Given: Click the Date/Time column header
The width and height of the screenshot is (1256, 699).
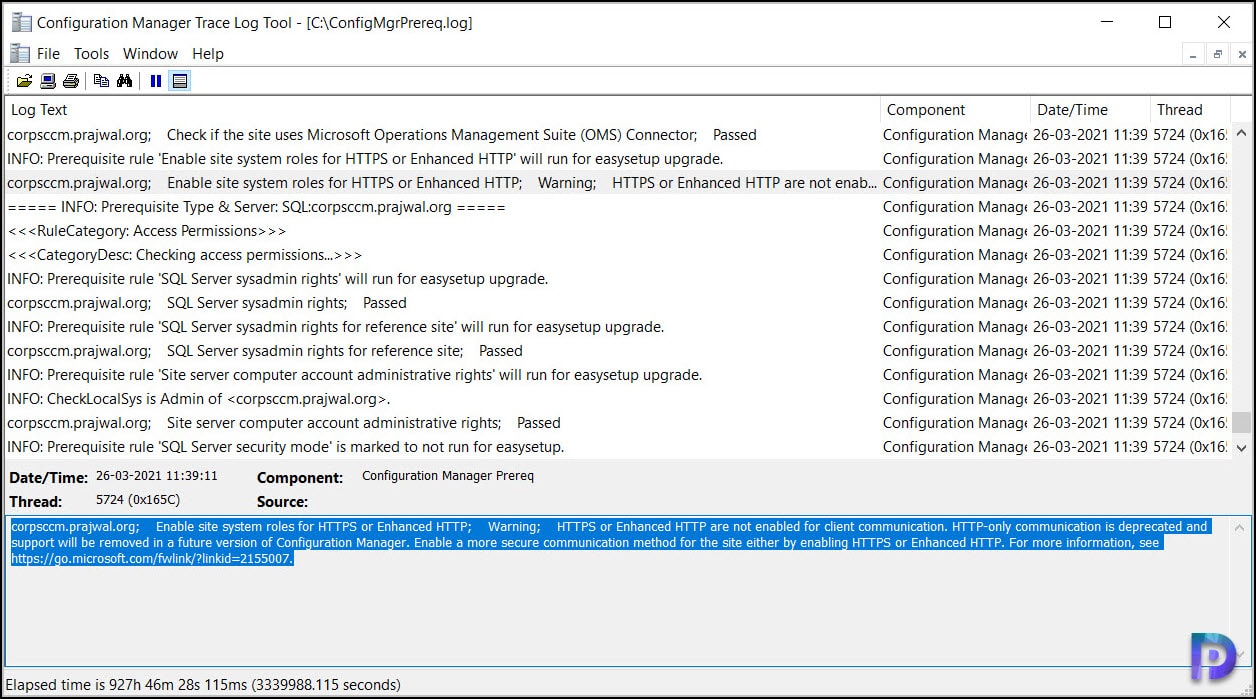Looking at the screenshot, I should [x=1090, y=110].
